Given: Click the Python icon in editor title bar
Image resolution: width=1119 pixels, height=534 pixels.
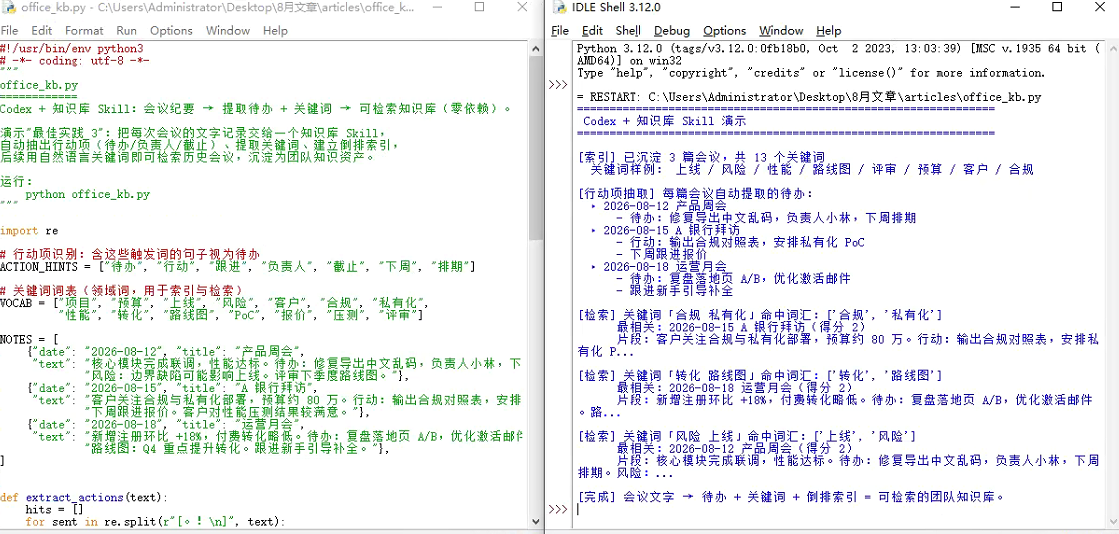Looking at the screenshot, I should (x=10, y=7).
